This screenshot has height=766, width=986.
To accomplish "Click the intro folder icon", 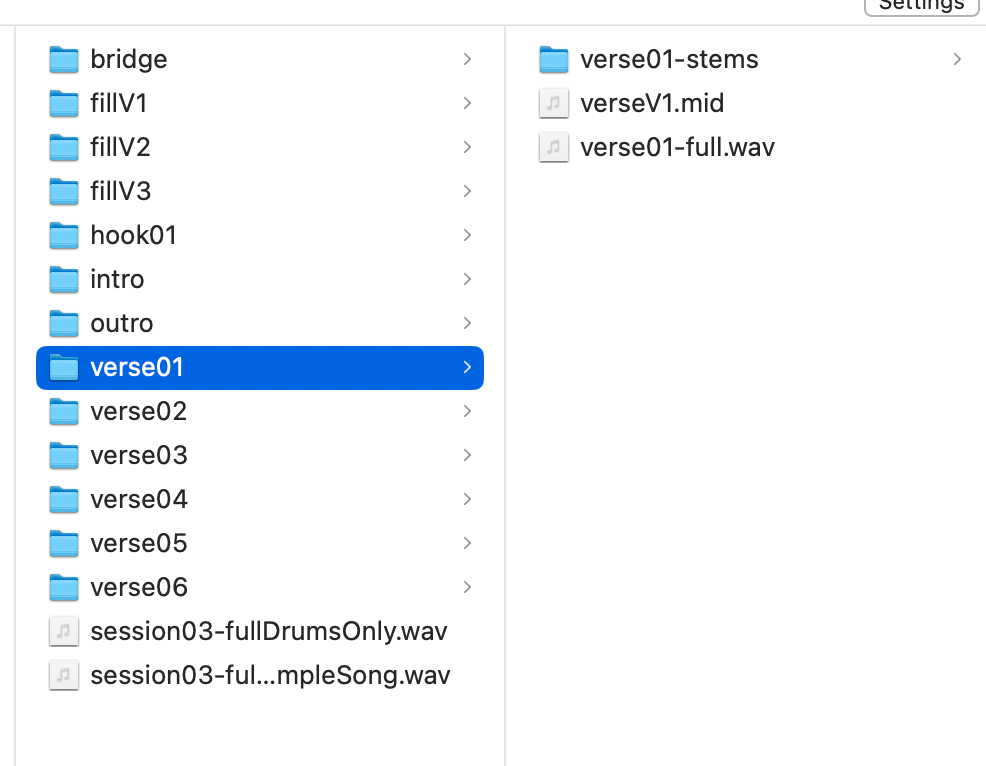I will [x=64, y=280].
